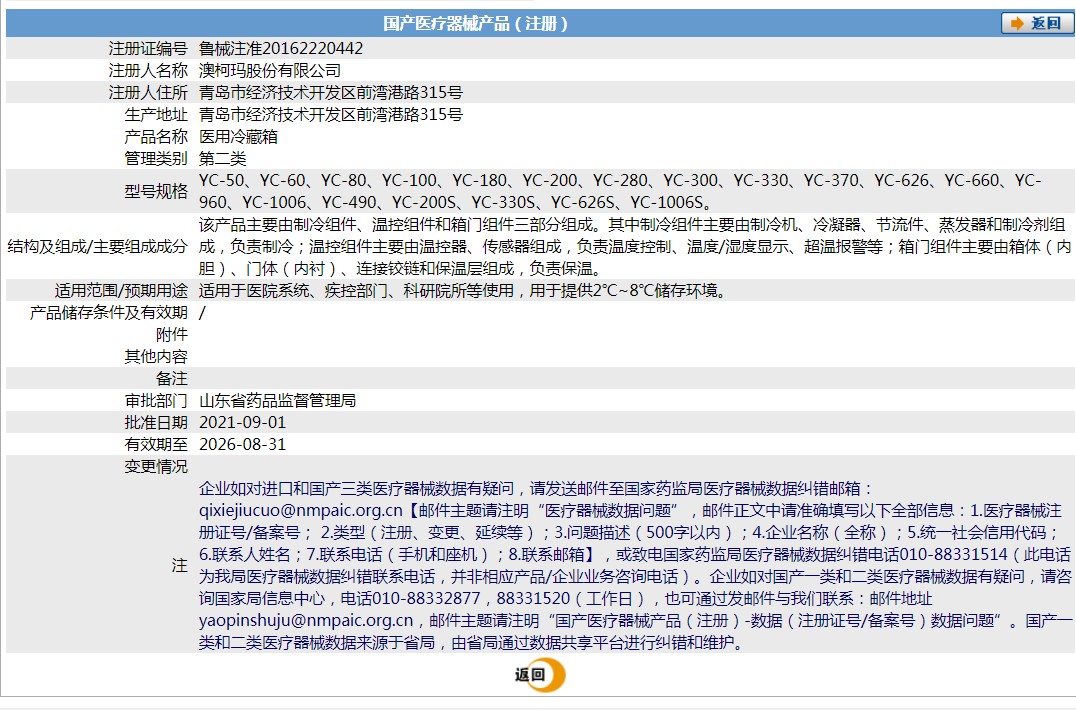Click the registrant address value 前湾港路315号

click(331, 93)
